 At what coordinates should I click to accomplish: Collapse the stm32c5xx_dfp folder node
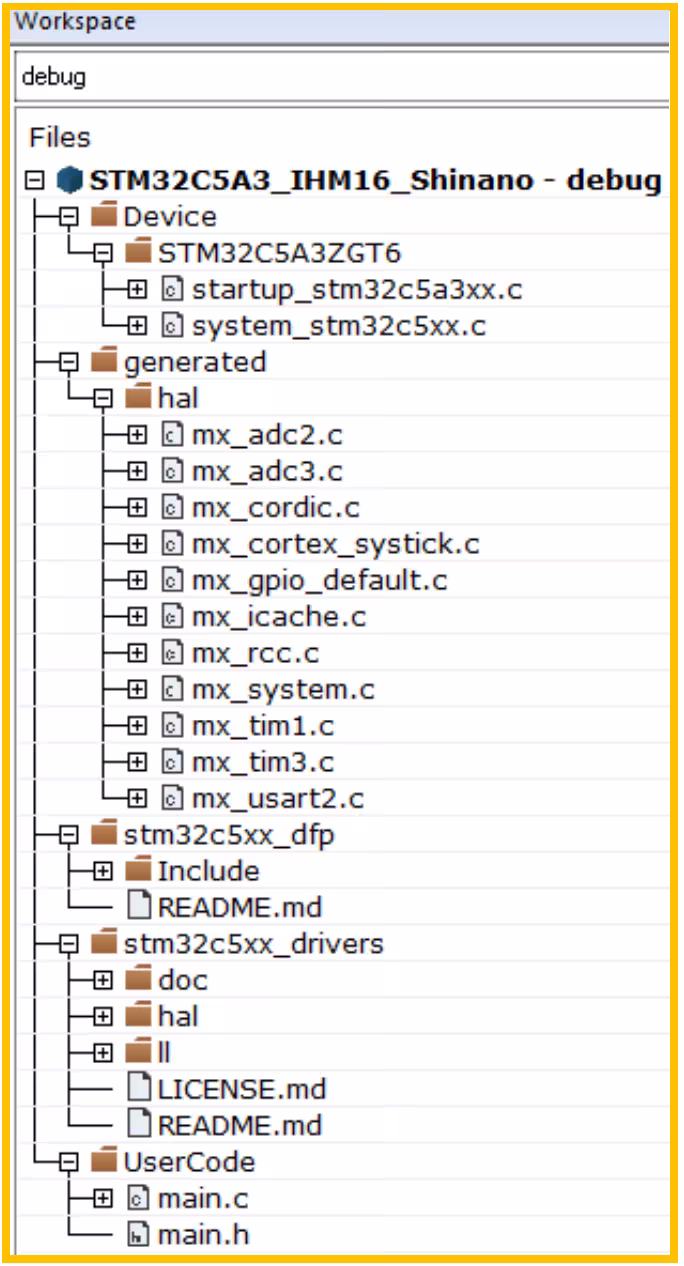click(70, 835)
